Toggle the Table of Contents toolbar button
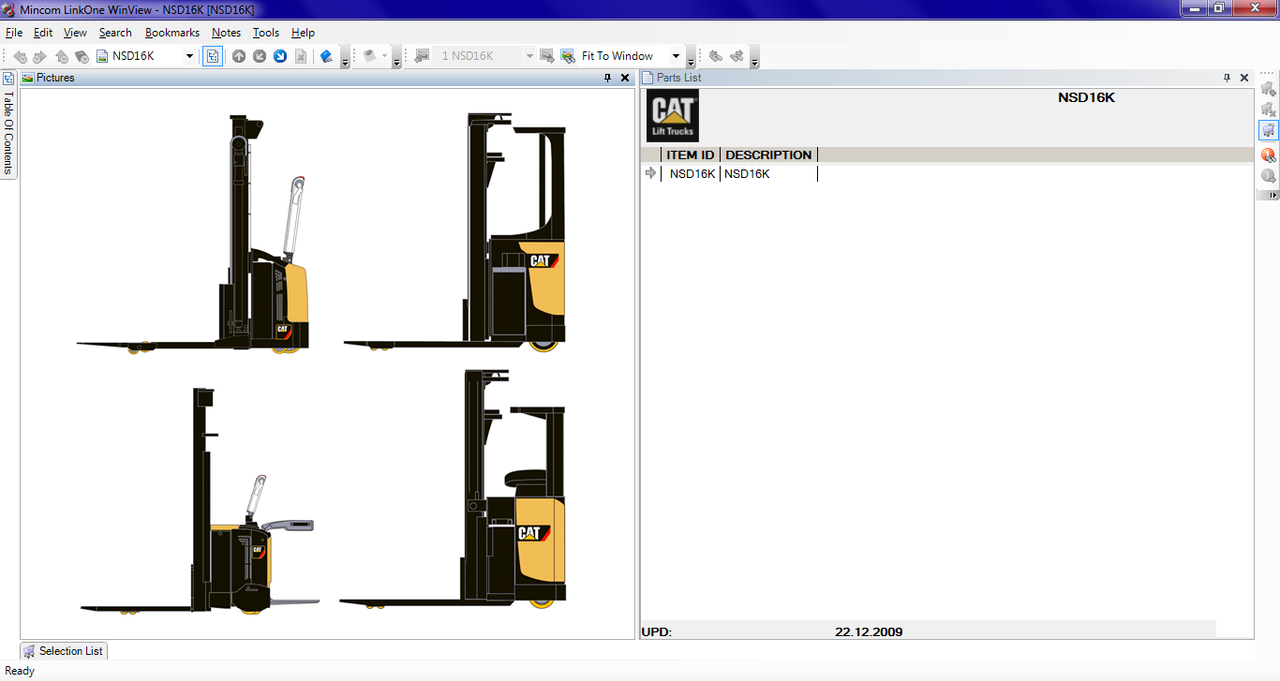Image resolution: width=1280 pixels, height=681 pixels. point(212,56)
